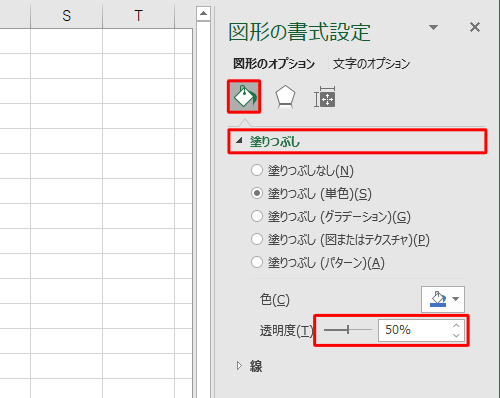
Task: Open the task pane options dropdown arrow
Action: pyautogui.click(x=433, y=27)
